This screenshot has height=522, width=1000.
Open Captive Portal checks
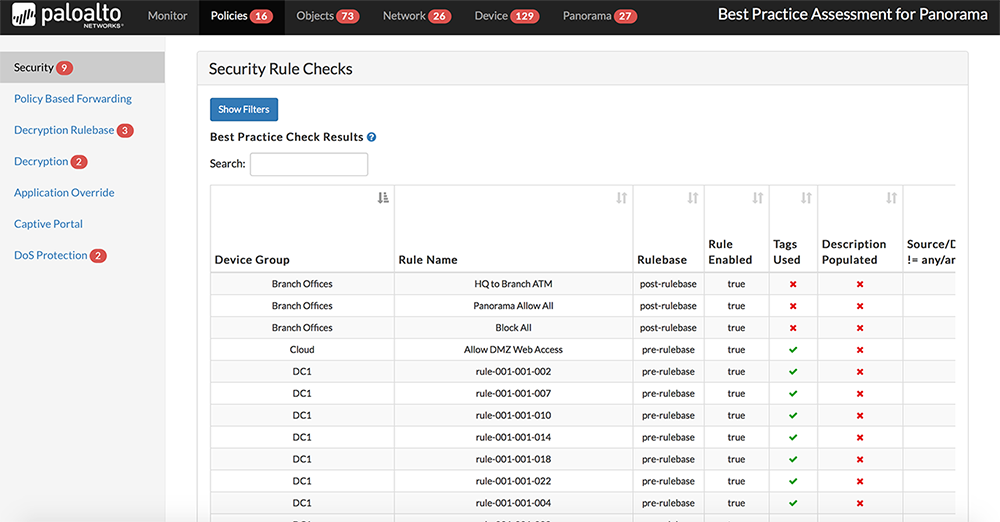pyautogui.click(x=48, y=224)
